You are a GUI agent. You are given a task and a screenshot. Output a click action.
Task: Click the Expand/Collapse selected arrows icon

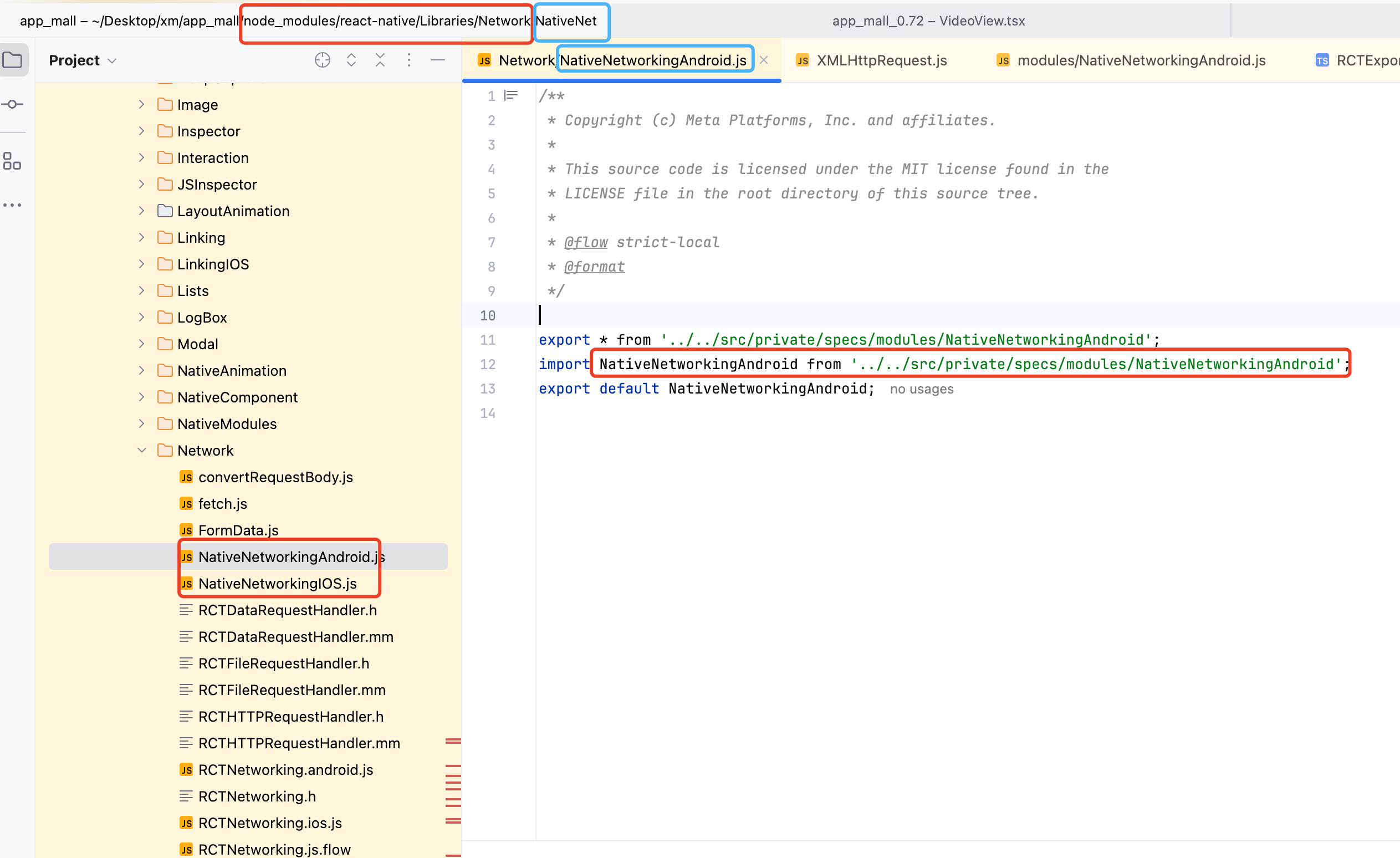tap(351, 60)
